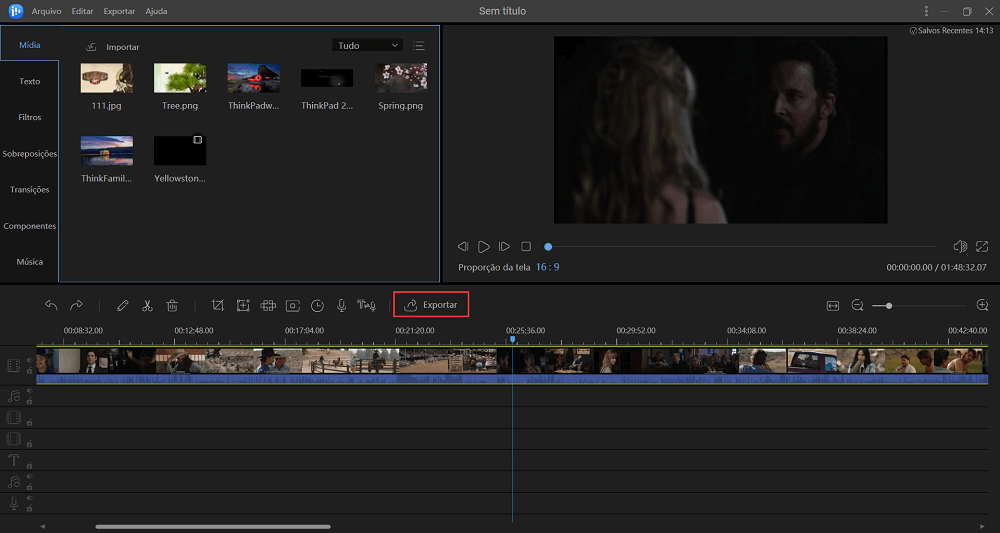Delete the clip with the trash icon
This screenshot has width=1000, height=533.
pos(172,305)
